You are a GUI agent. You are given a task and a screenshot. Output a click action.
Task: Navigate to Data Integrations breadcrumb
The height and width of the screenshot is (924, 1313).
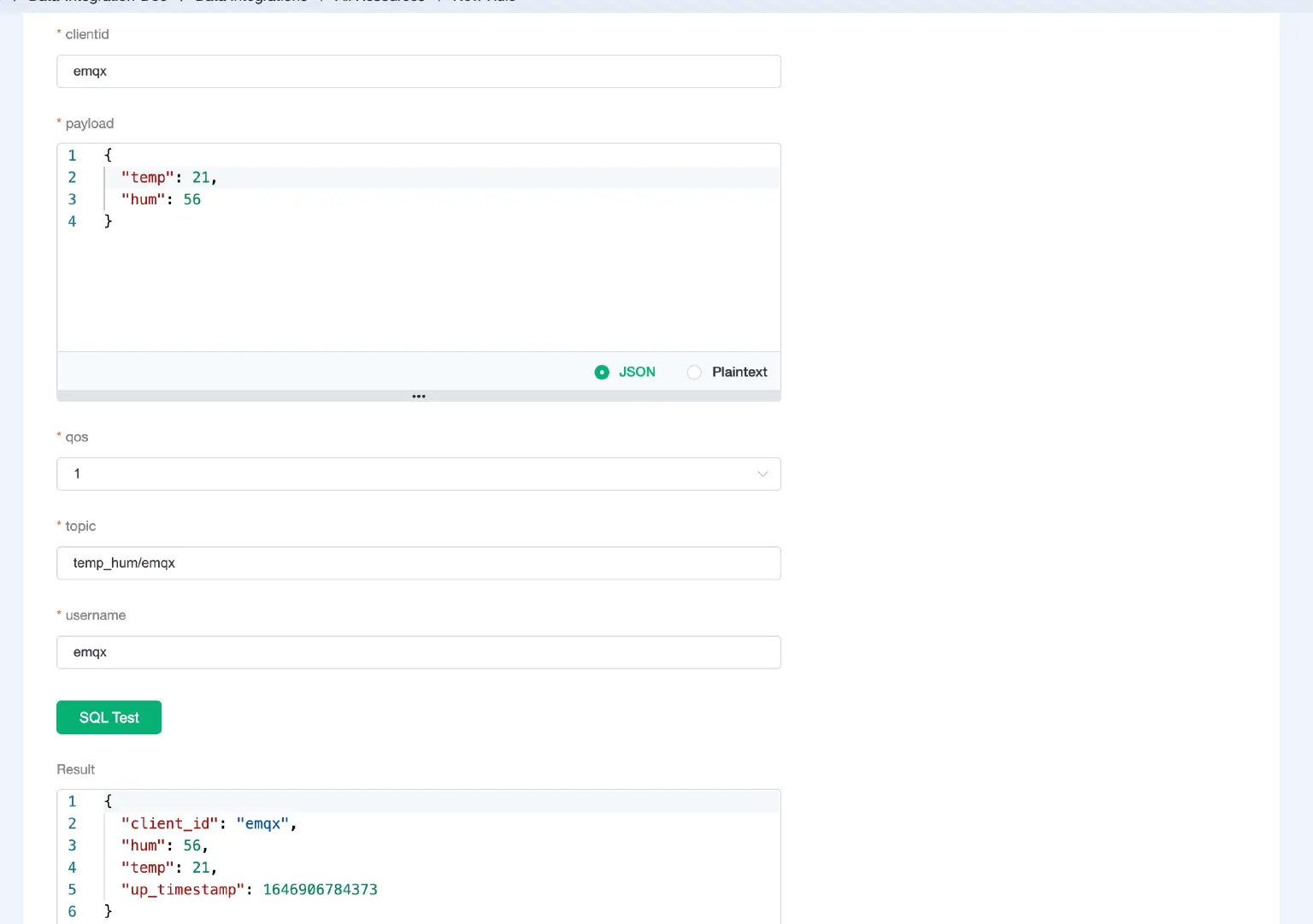coord(249,2)
